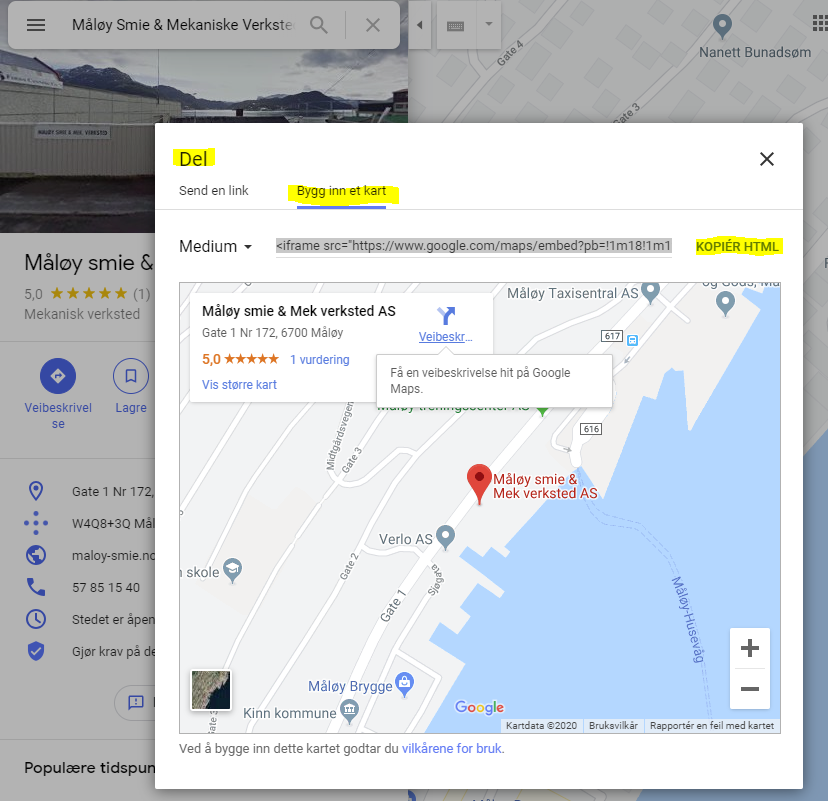Viewport: 828px width, 801px height.
Task: Click the directions arrow icon in map card
Action: pyautogui.click(x=446, y=316)
